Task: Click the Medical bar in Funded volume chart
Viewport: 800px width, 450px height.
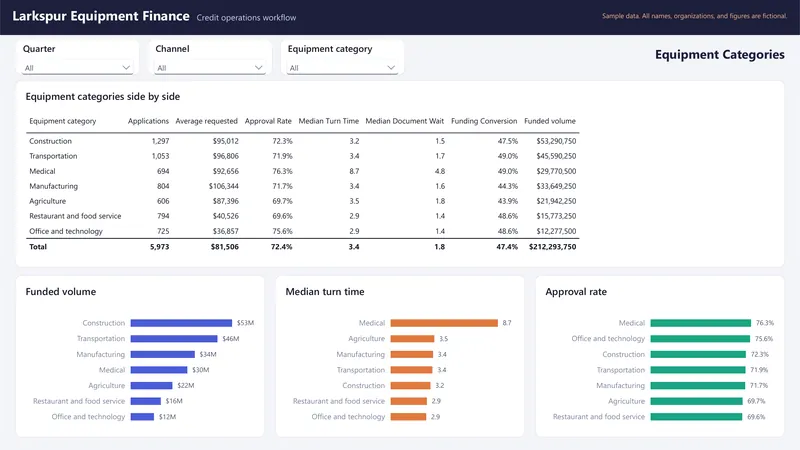Action: click(x=159, y=370)
